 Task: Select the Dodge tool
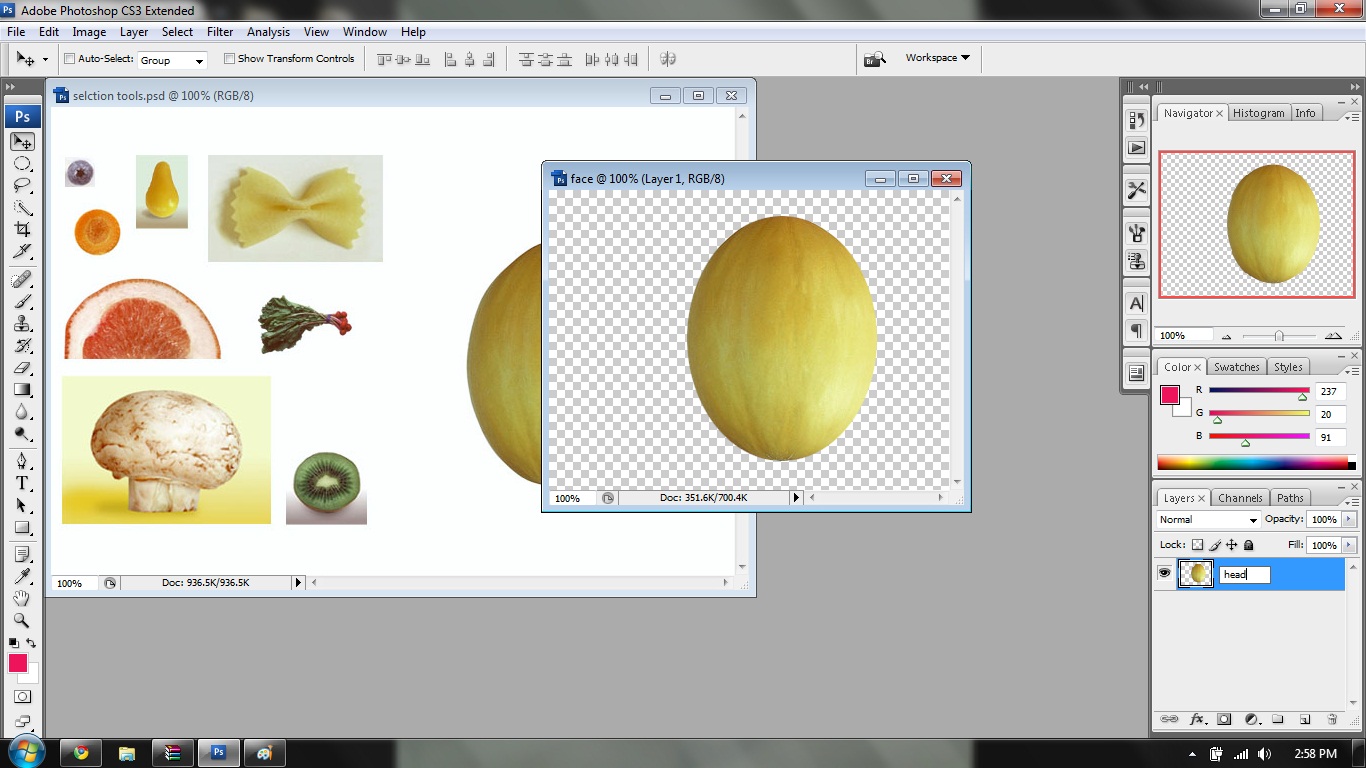coord(22,433)
